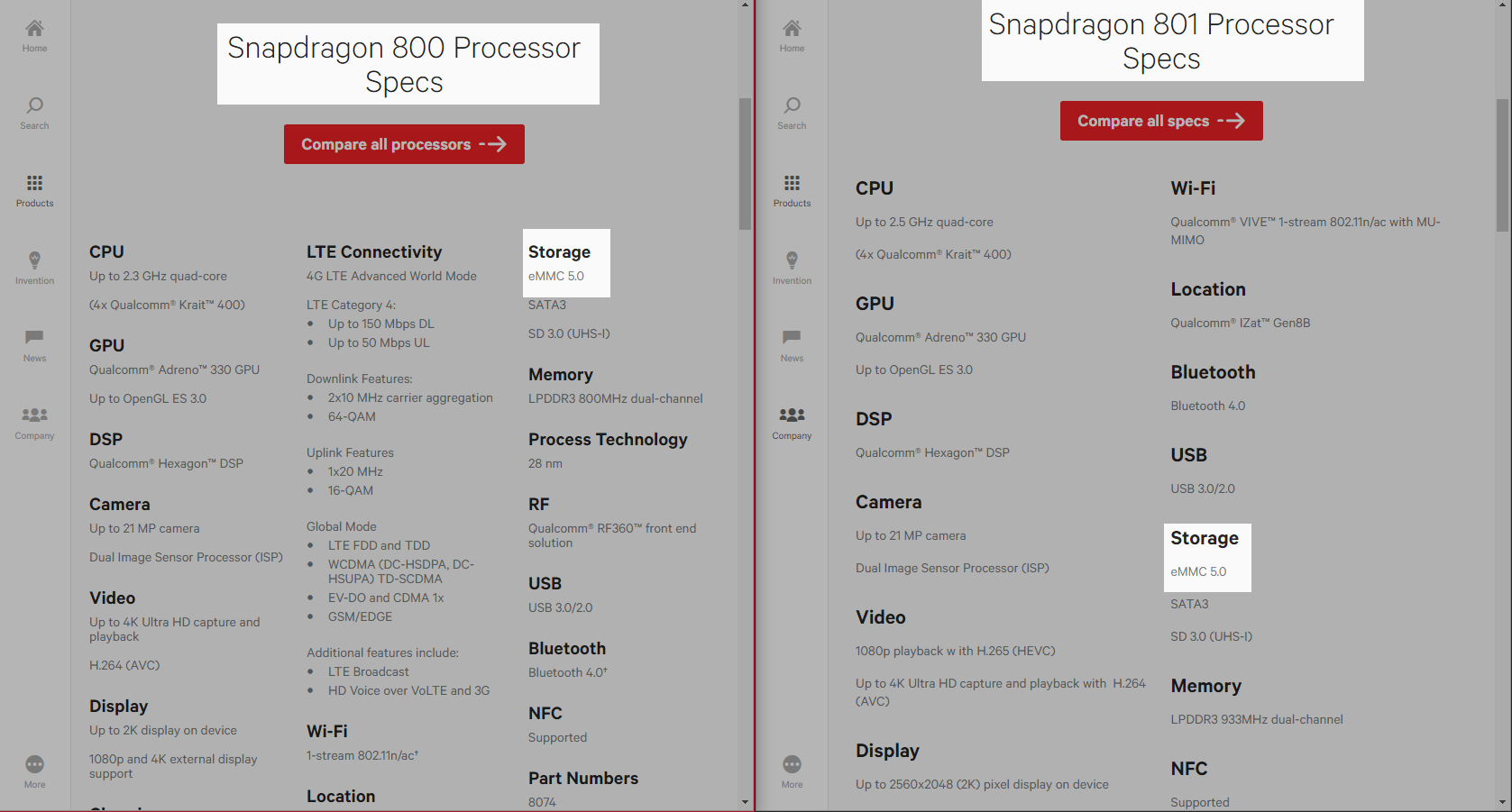Click the left pane scrollbar up arrow

[x=745, y=5]
